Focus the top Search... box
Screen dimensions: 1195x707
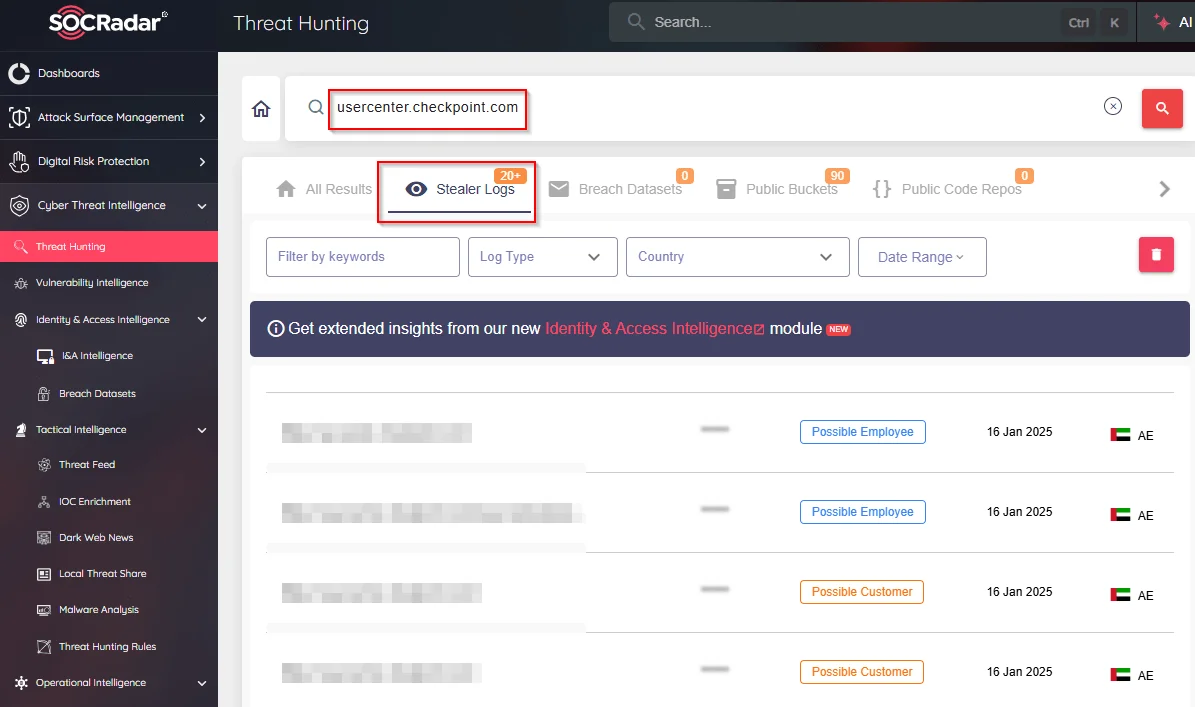click(838, 22)
